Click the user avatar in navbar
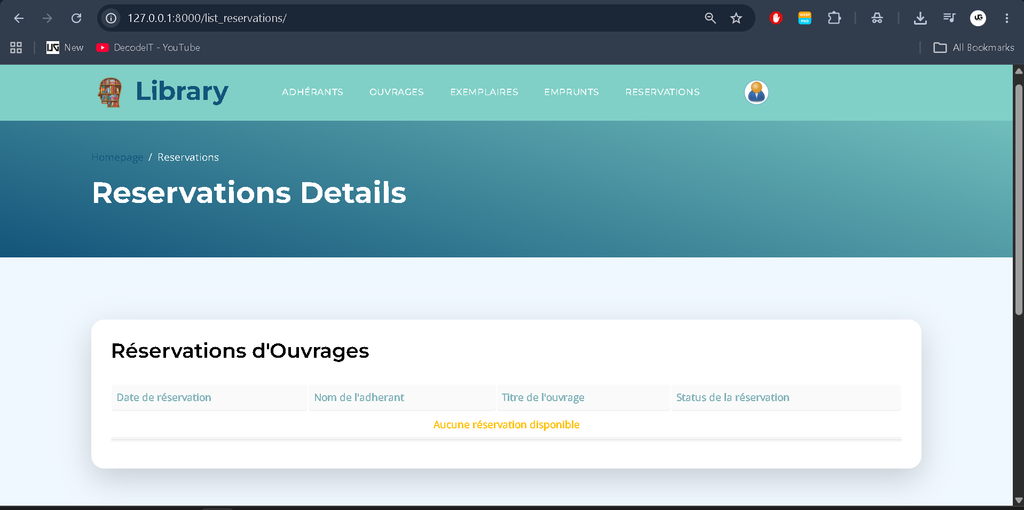This screenshot has width=1024, height=510. (756, 92)
